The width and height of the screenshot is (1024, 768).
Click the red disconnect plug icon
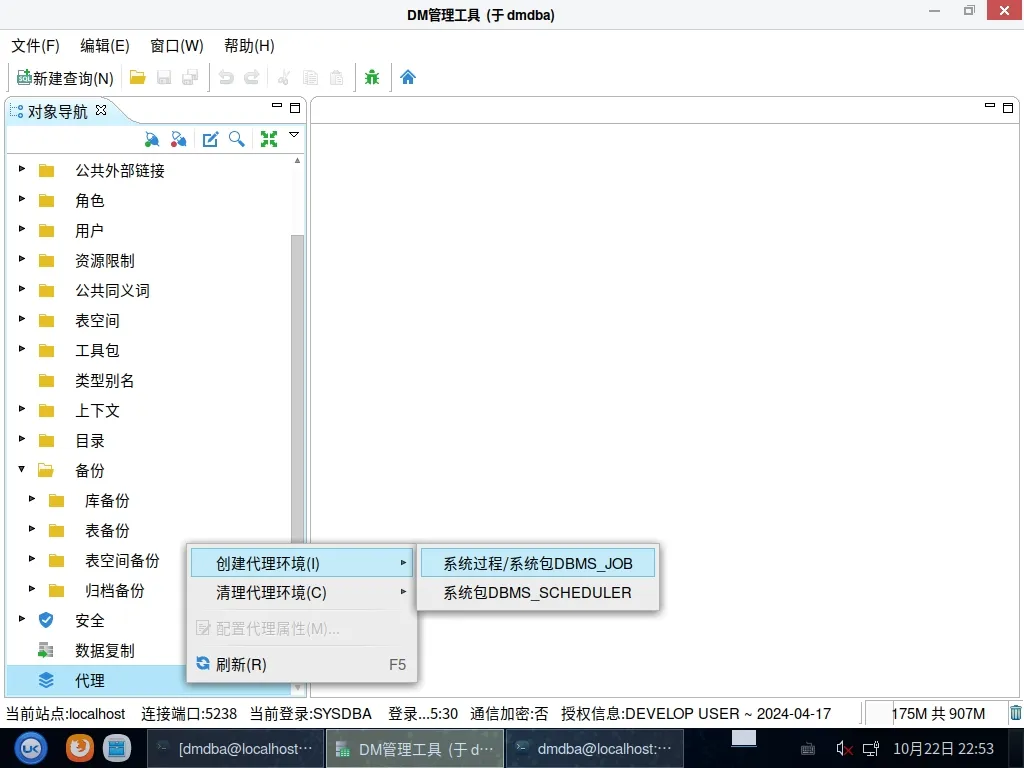click(x=178, y=139)
